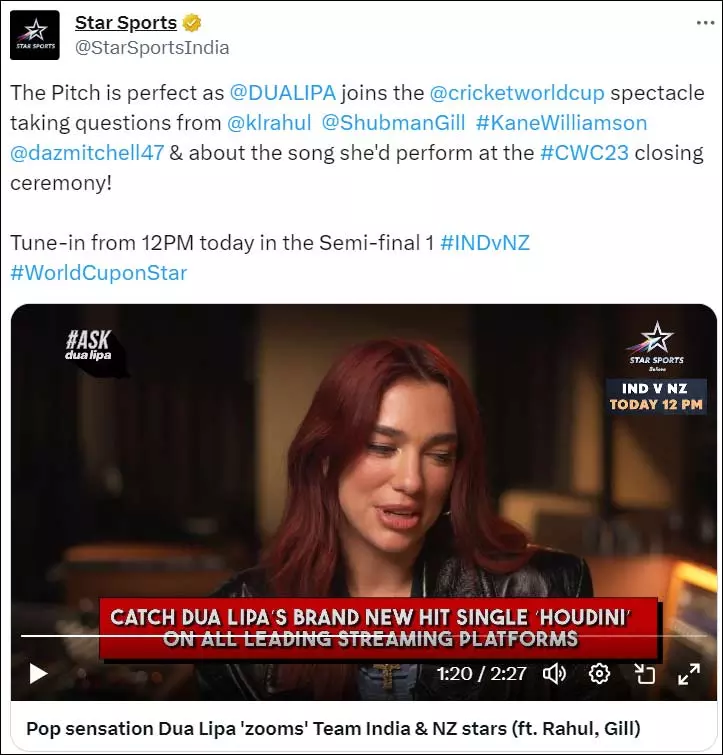
Task: Follow the @cricketworldcup mention link
Action: [x=516, y=93]
